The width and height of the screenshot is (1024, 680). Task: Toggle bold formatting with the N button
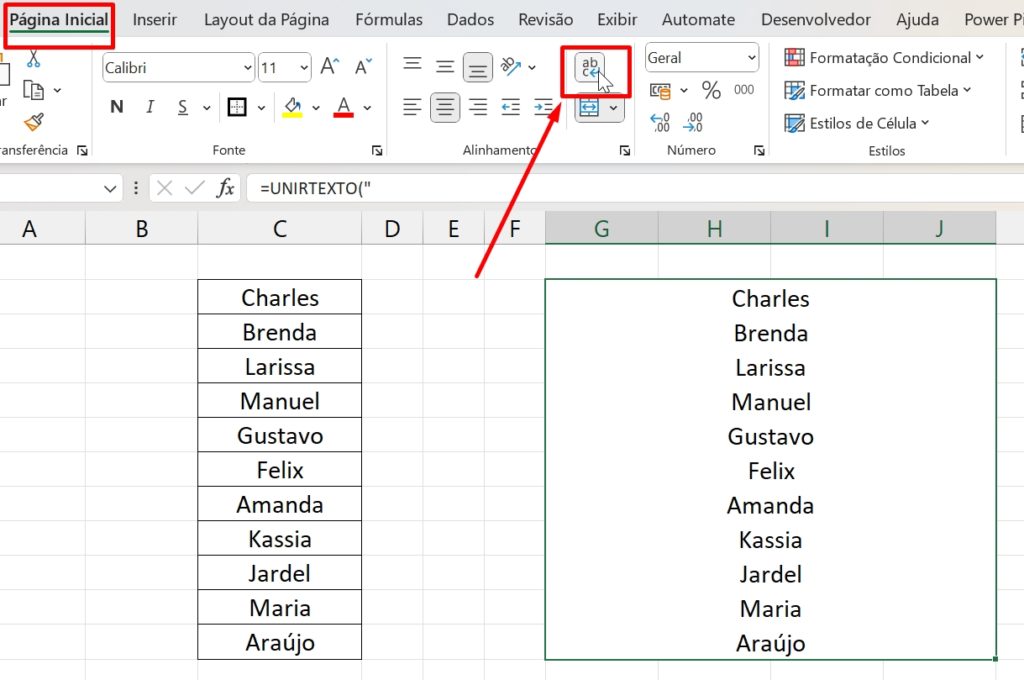(x=117, y=104)
